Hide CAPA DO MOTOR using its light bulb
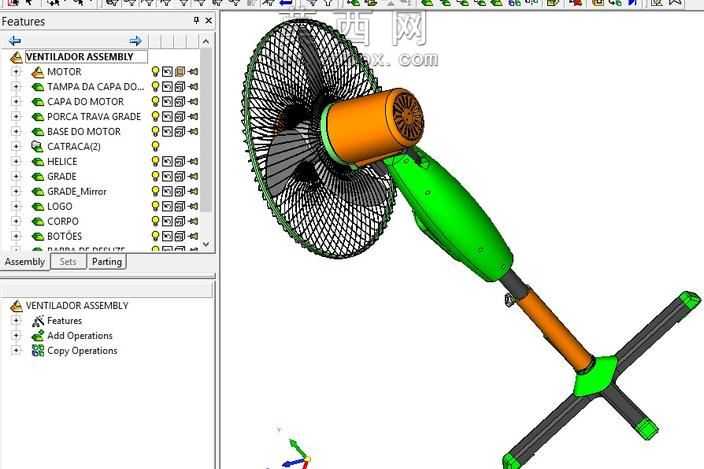 [x=155, y=102]
